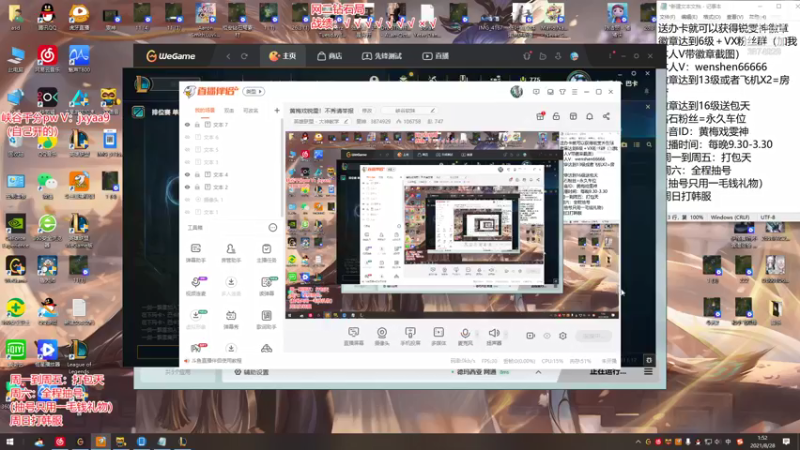Select the second scene tab
This screenshot has height=450, width=800.
(x=229, y=110)
